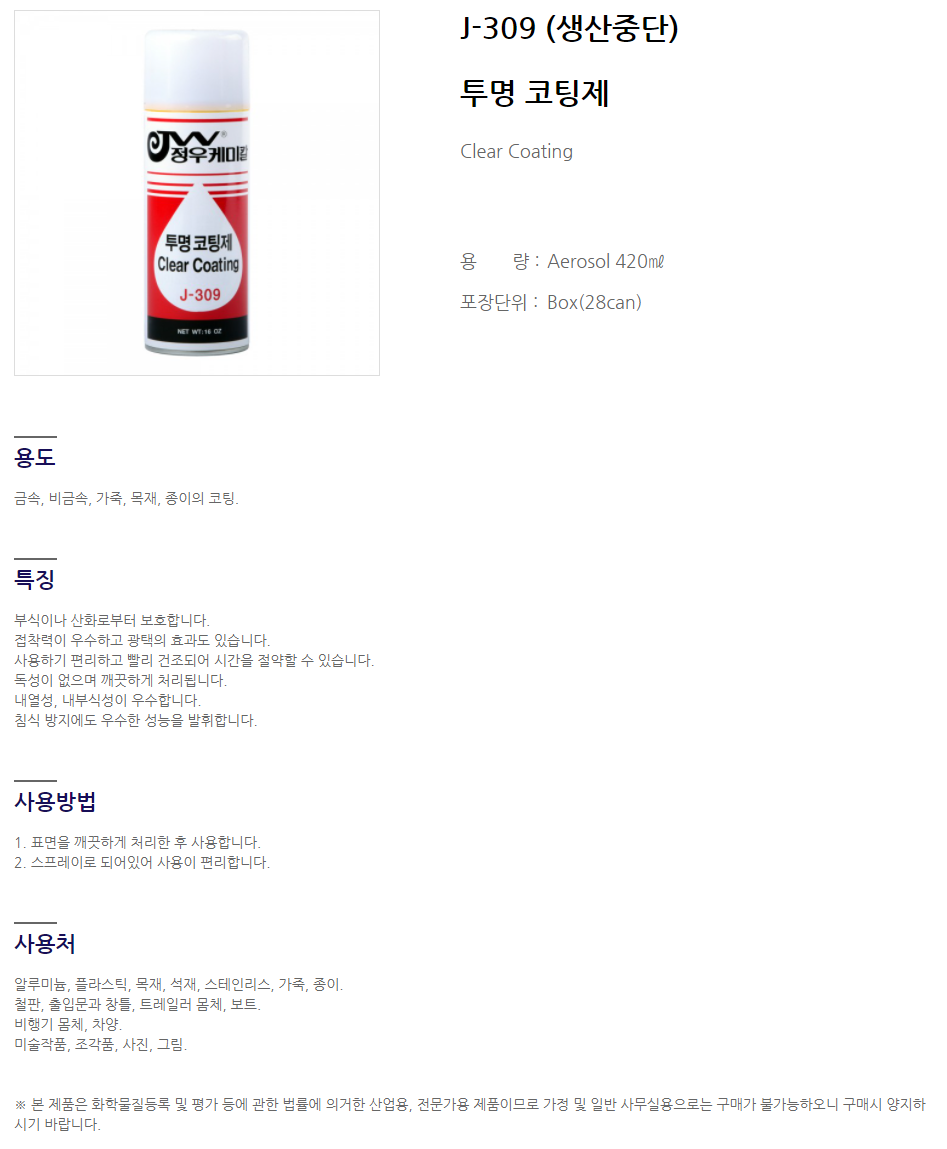Click the JW logo on the can
The image size is (947, 1149).
pyautogui.click(x=196, y=147)
